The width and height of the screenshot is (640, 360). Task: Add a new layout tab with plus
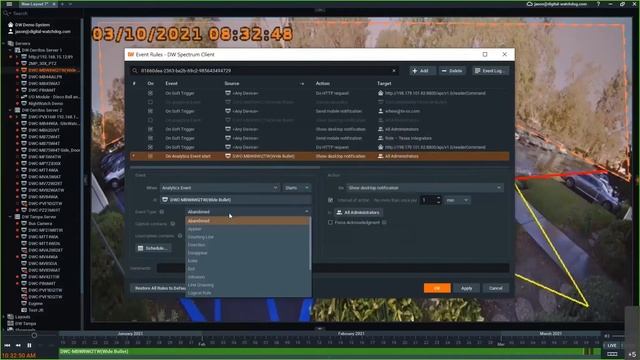[x=62, y=4]
